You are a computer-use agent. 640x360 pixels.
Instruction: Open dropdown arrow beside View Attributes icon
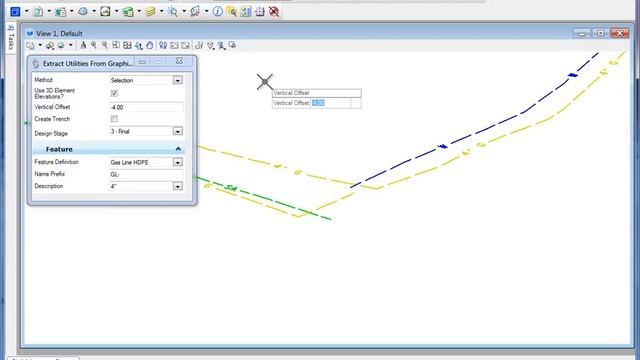40,45
